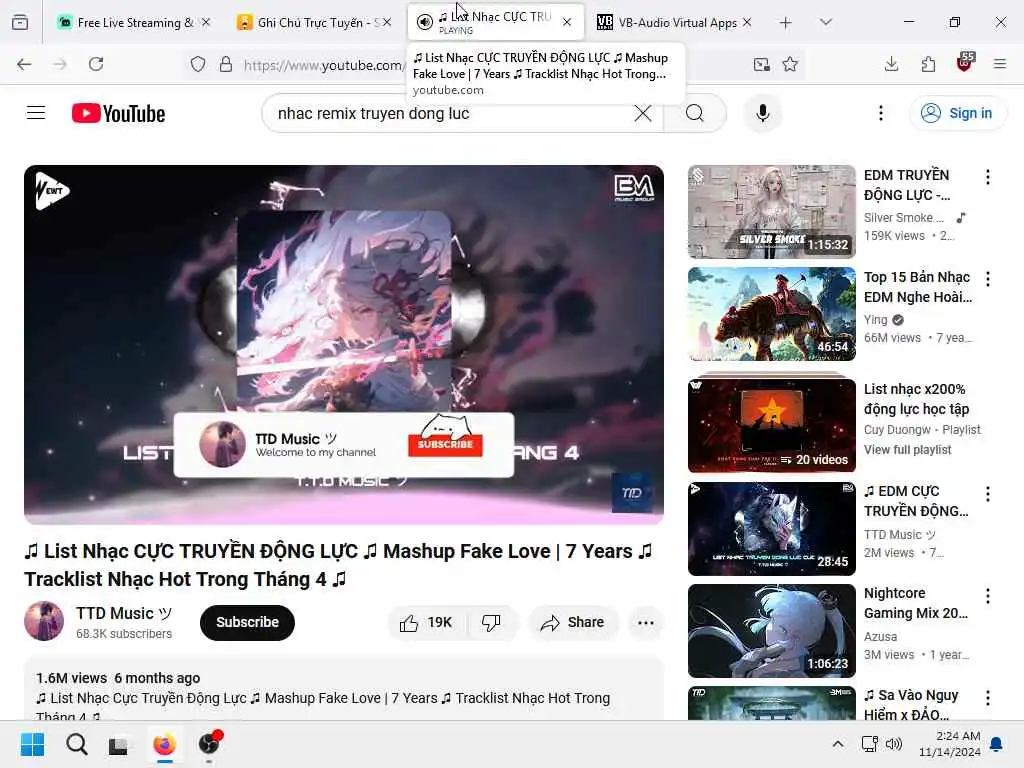Share this video
This screenshot has width=1024, height=768.
pyautogui.click(x=572, y=623)
